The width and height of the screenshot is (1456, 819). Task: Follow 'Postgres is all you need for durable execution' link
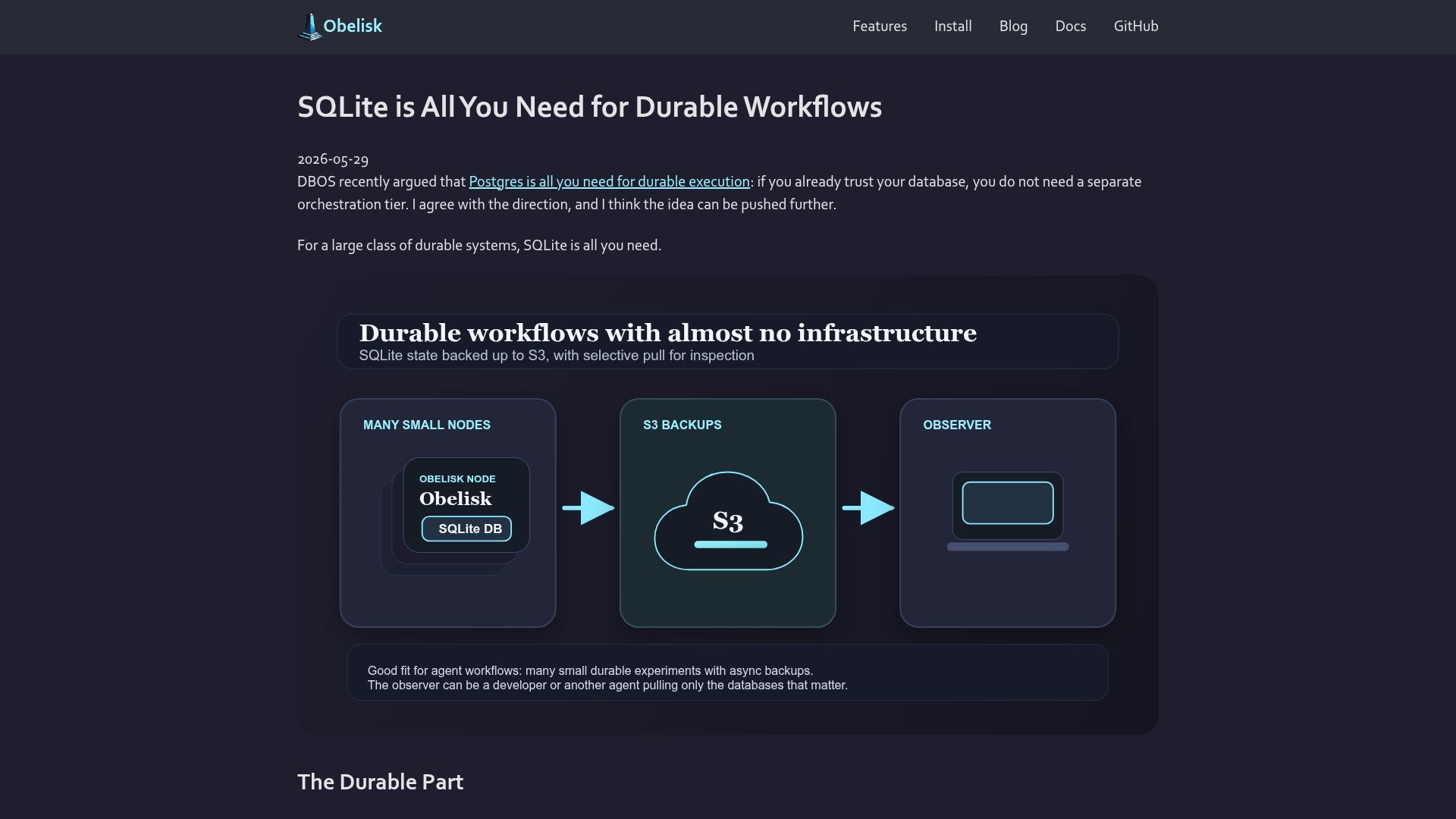click(x=609, y=182)
